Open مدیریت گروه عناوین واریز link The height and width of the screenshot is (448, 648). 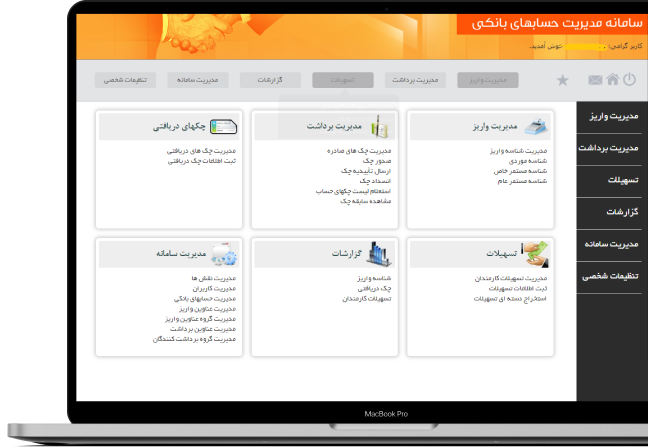pos(200,319)
